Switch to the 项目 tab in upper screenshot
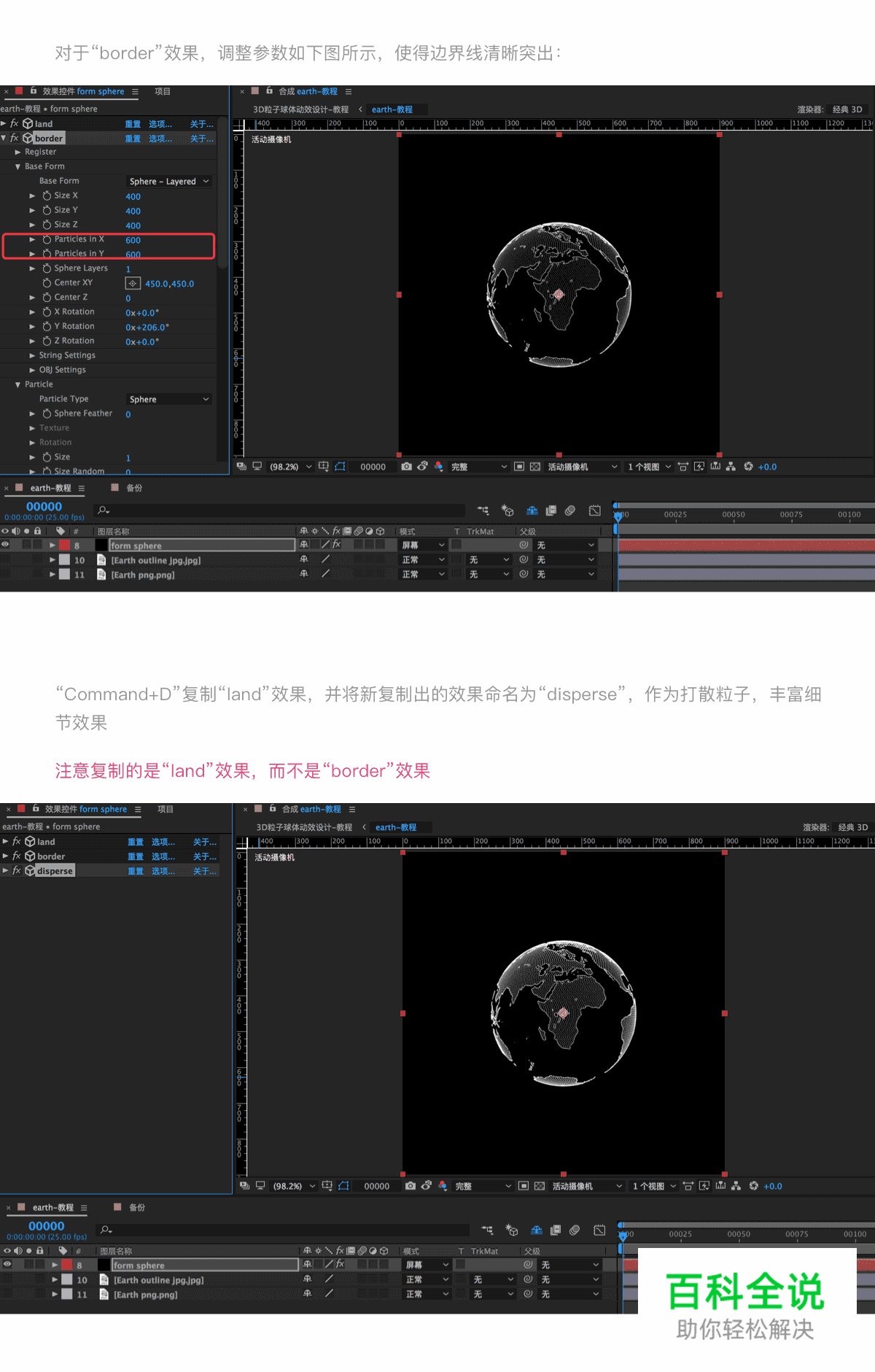875x1372 pixels. click(163, 92)
